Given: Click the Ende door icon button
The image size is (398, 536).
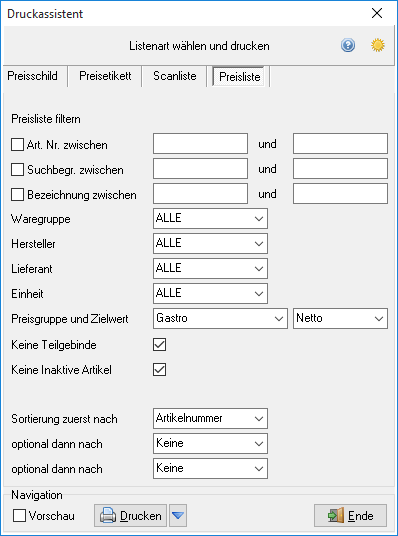Looking at the screenshot, I should coord(350,515).
